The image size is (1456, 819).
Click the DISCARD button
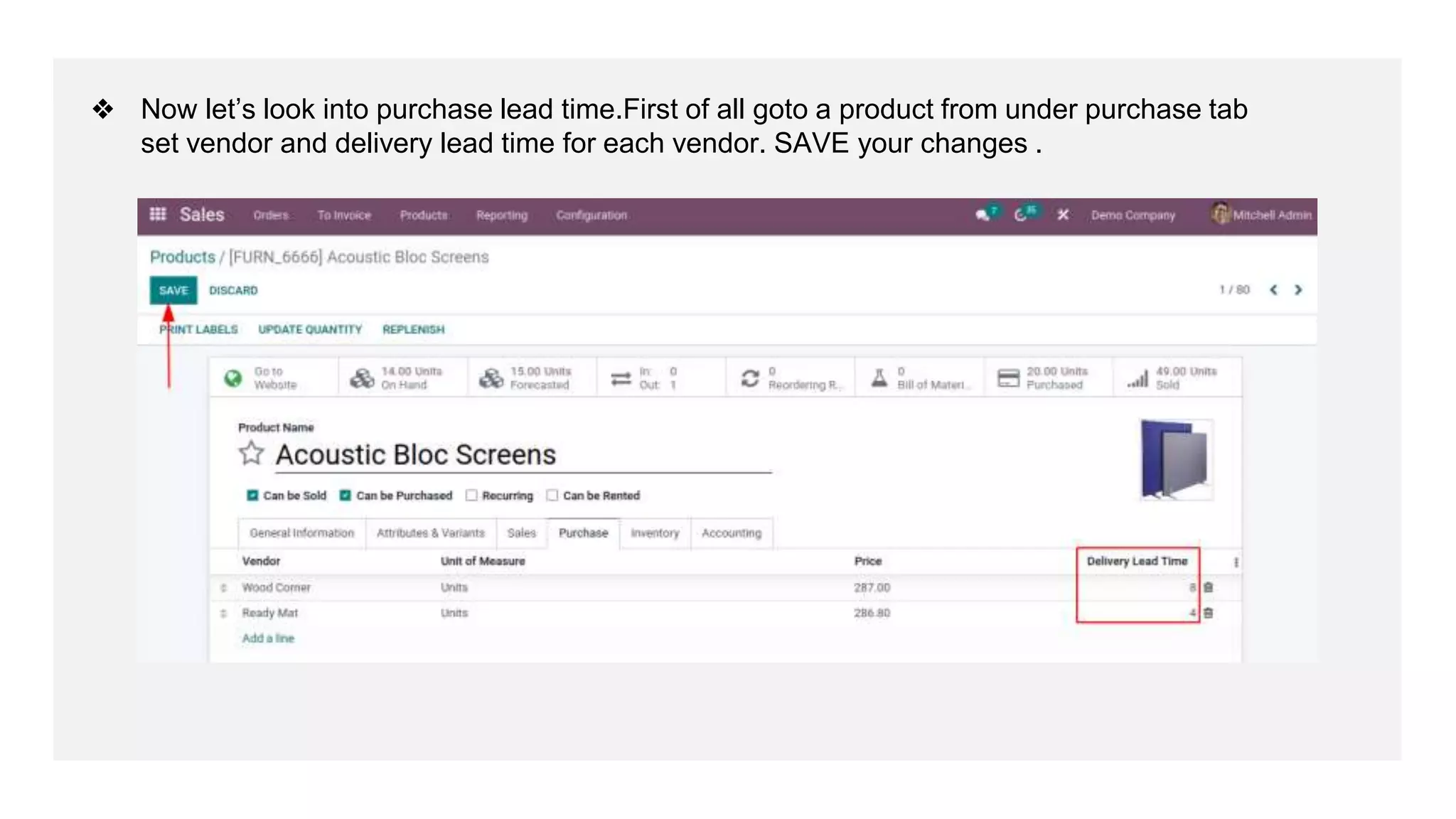233,290
